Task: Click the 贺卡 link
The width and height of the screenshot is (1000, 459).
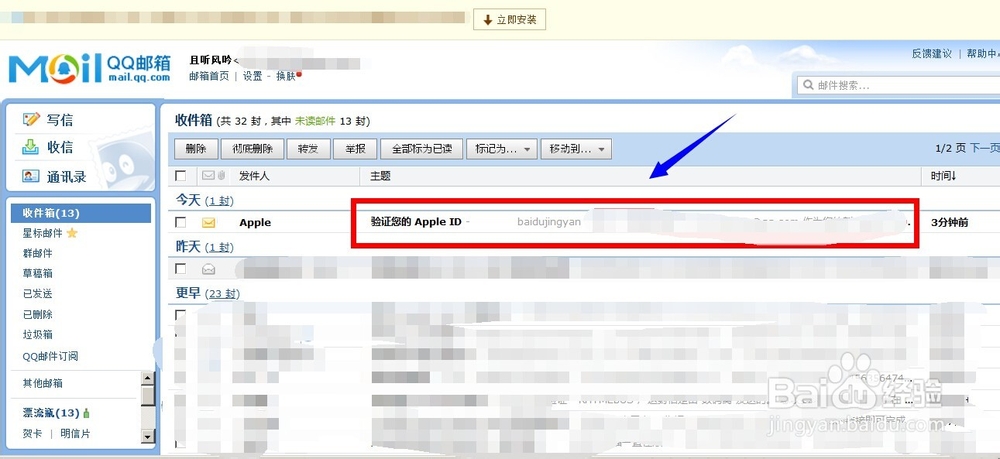Action: pyautogui.click(x=33, y=434)
